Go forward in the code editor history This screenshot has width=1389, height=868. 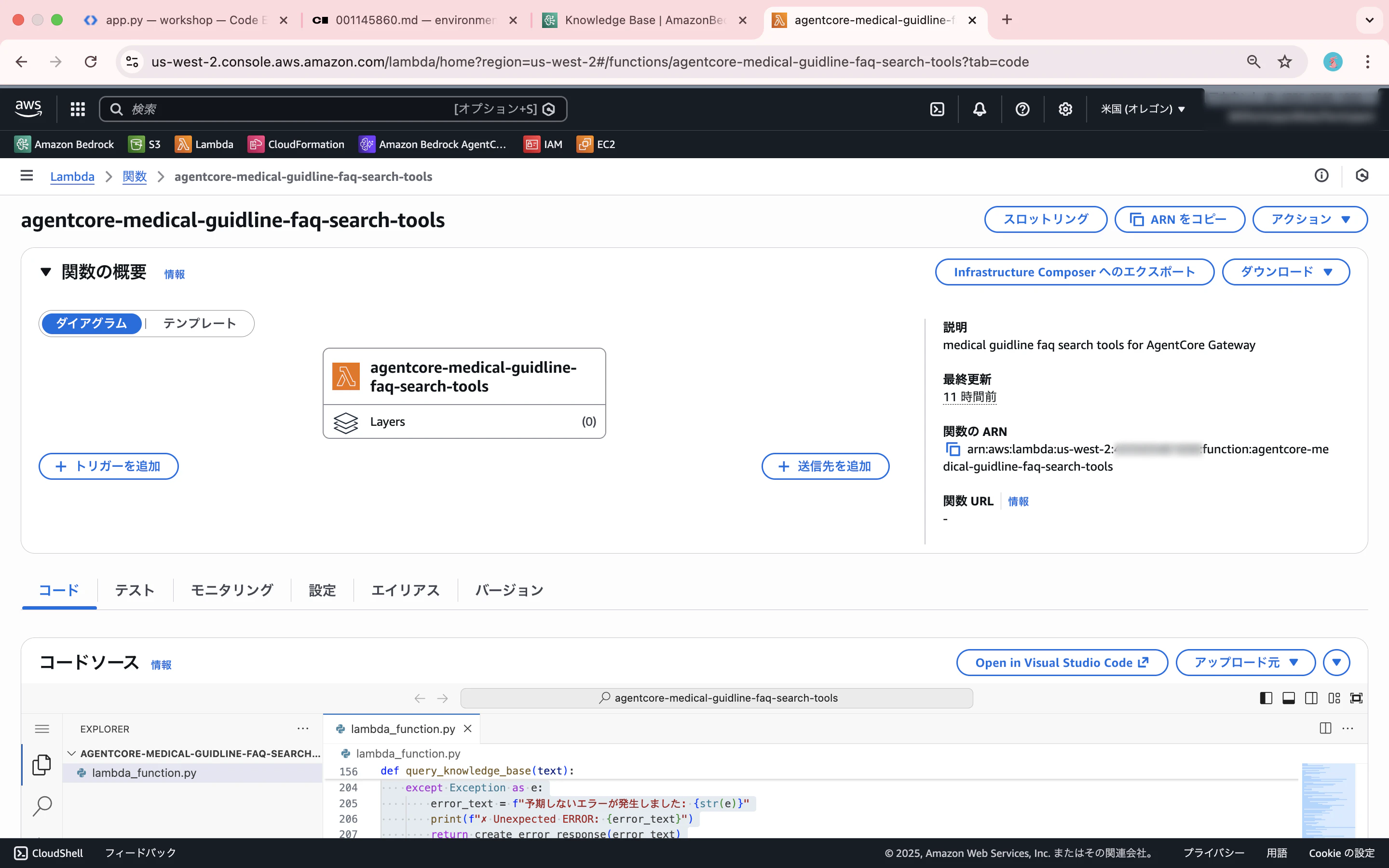tap(443, 698)
